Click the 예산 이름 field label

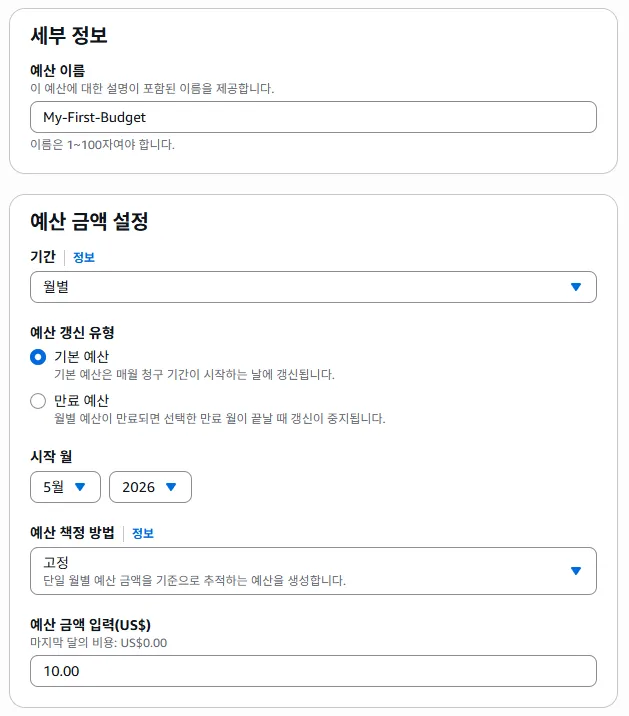pyautogui.click(x=58, y=70)
